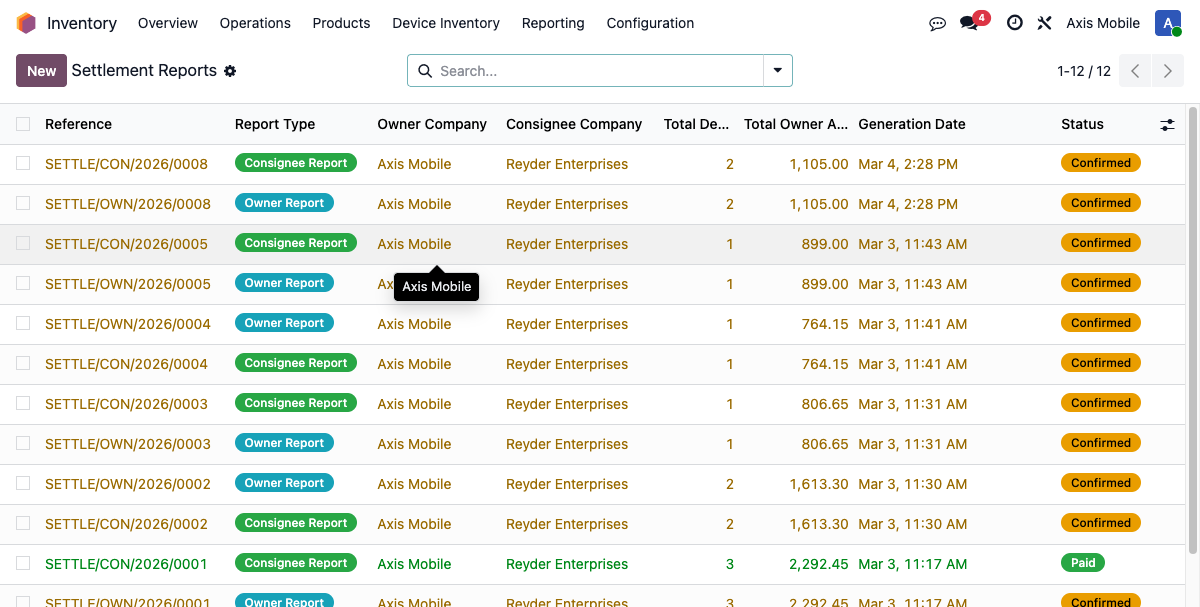1200x607 pixels.
Task: Open the messages icon with badge 4
Action: point(968,23)
